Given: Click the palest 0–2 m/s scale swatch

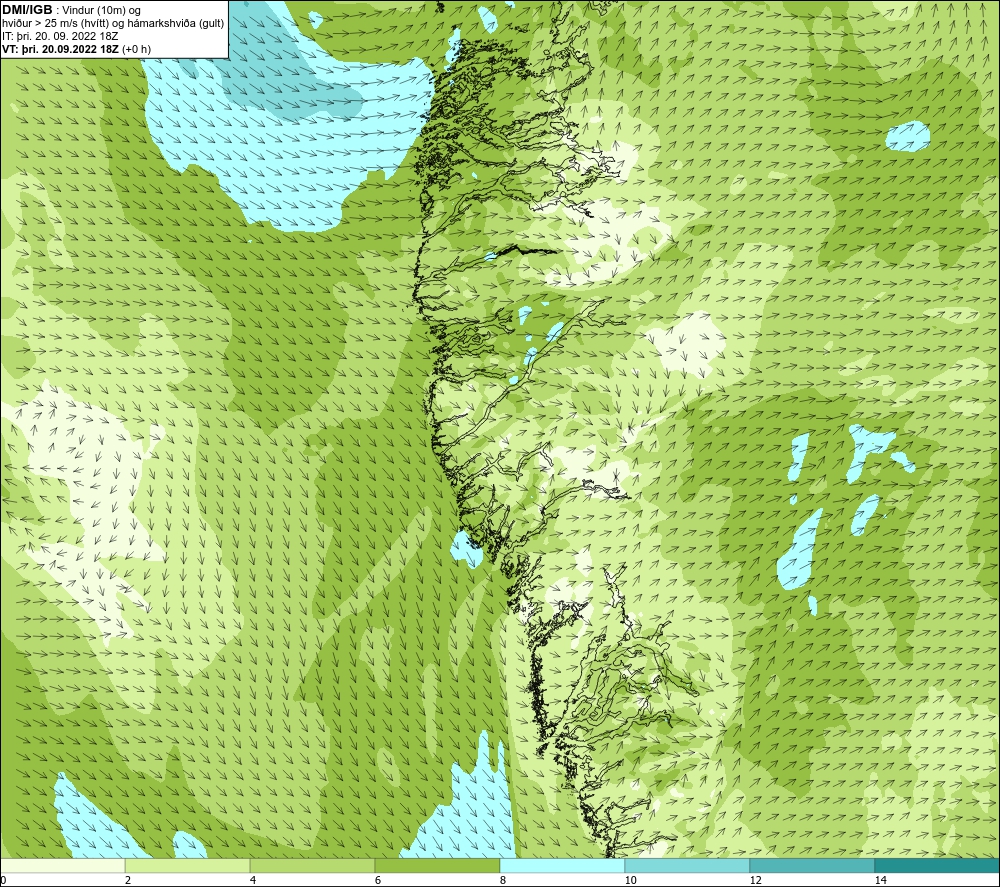Looking at the screenshot, I should pos(62,866).
